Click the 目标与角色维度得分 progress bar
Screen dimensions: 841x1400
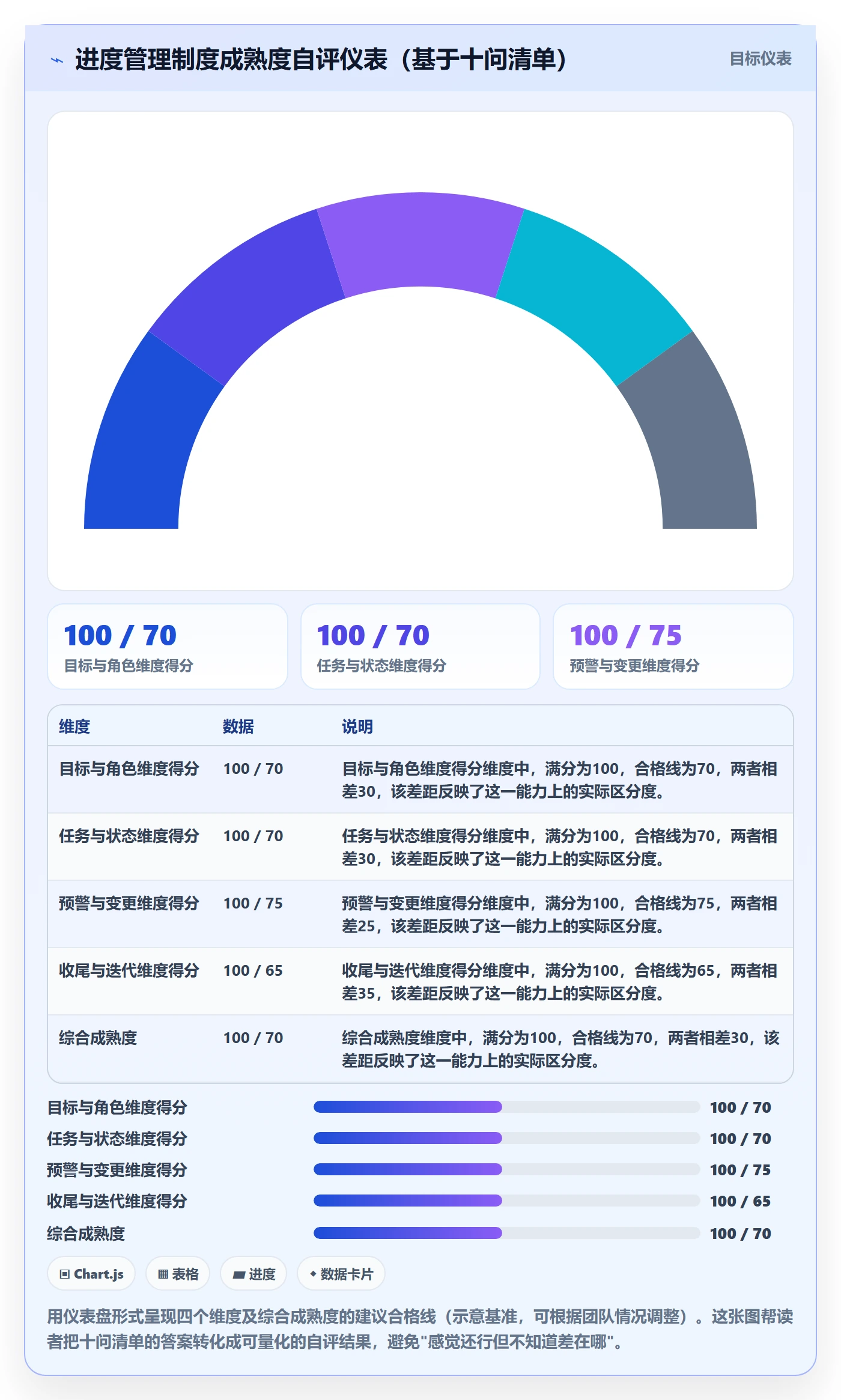tap(506, 1107)
